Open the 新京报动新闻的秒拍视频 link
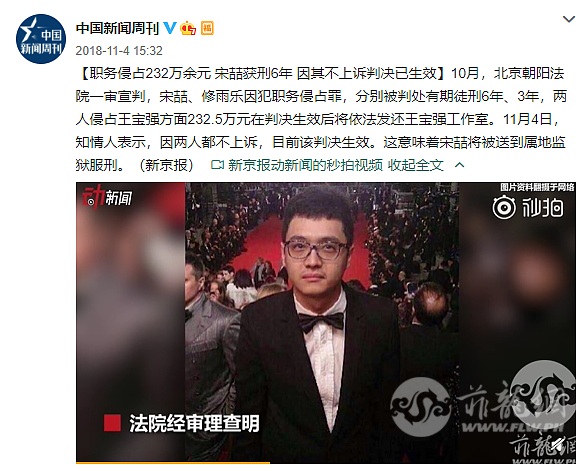Viewport: 586px width, 471px height. 305,165
